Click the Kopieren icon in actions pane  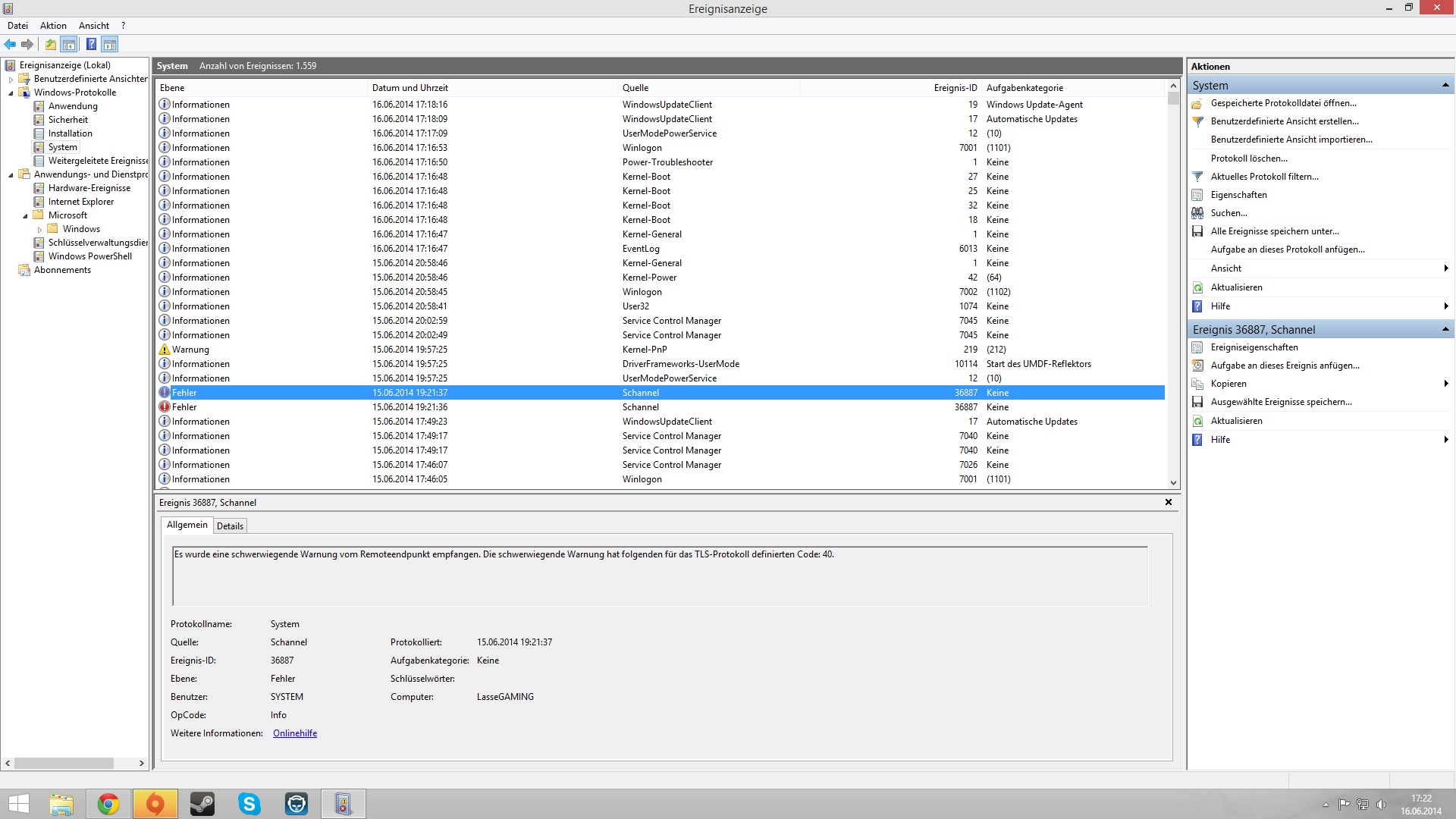tap(1197, 384)
